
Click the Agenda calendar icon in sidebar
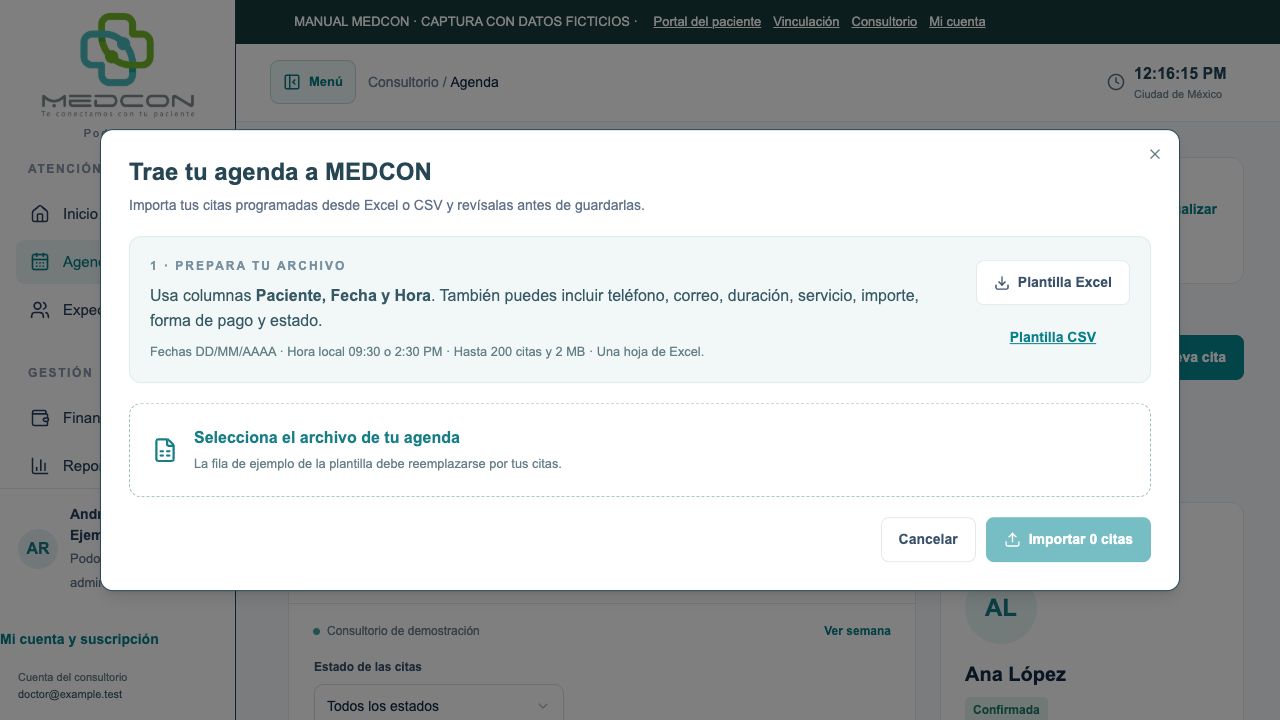[40, 262]
